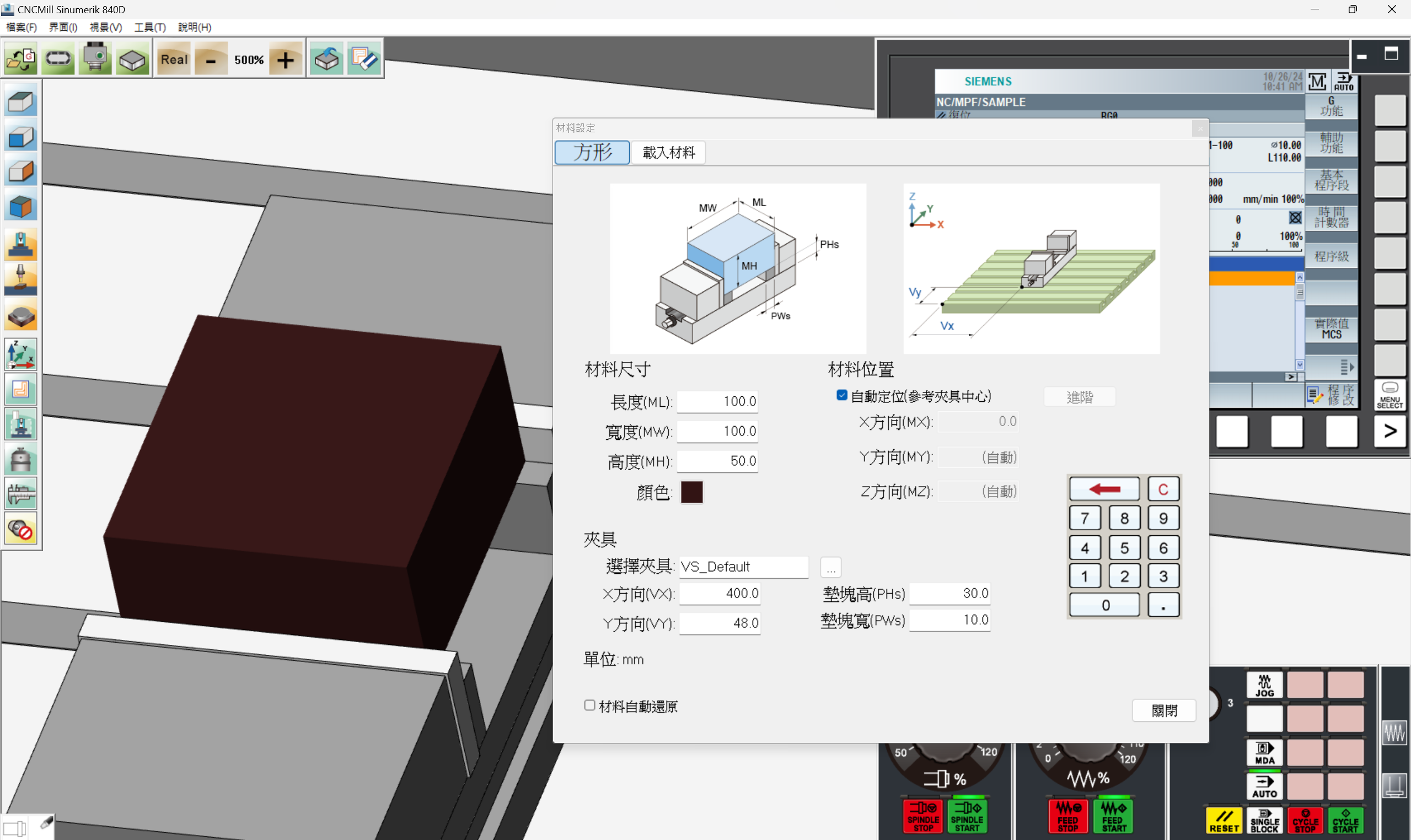Click keypad digit 0
This screenshot has height=840, width=1411.
click(1104, 605)
